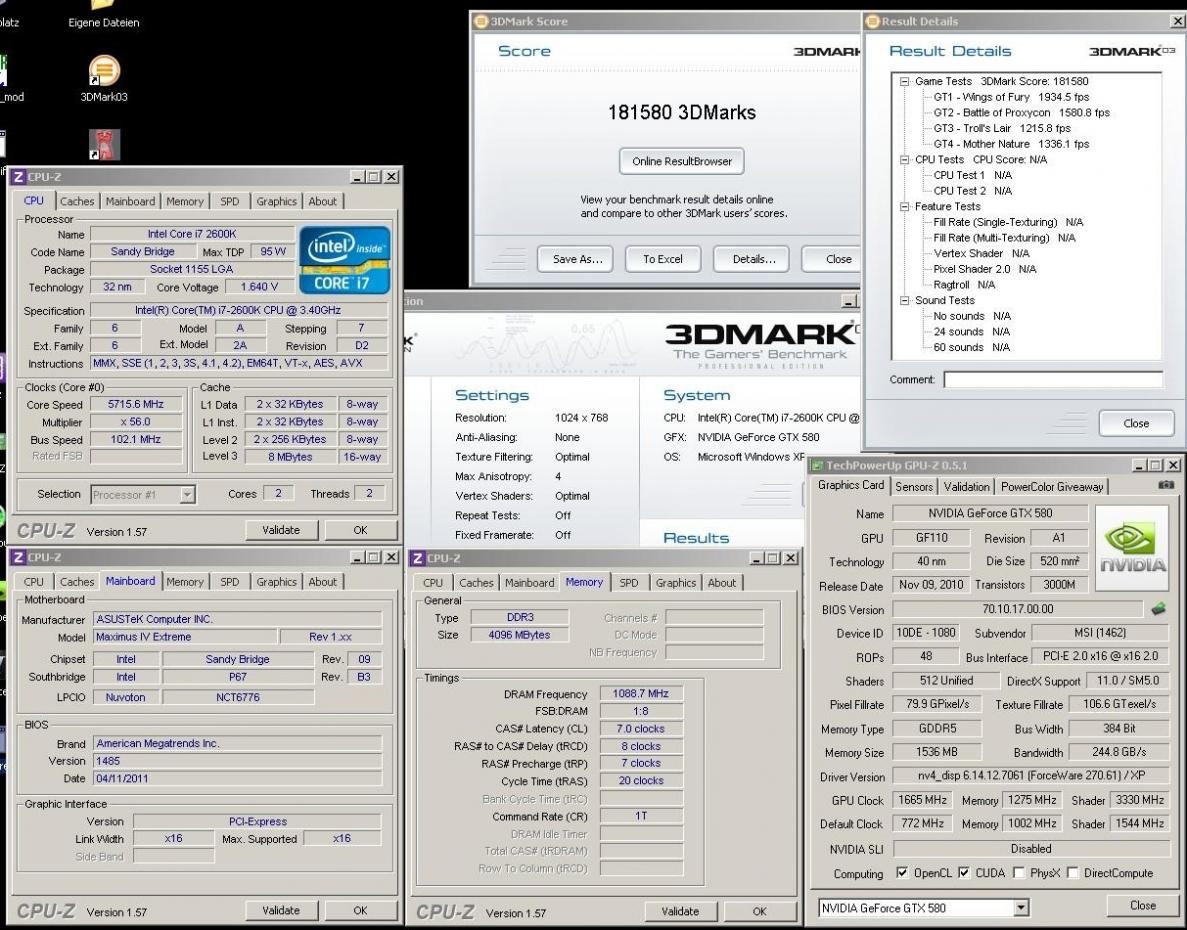Open the Caches tab in top CPU-Z
Image resolution: width=1187 pixels, height=930 pixels.
(x=78, y=201)
